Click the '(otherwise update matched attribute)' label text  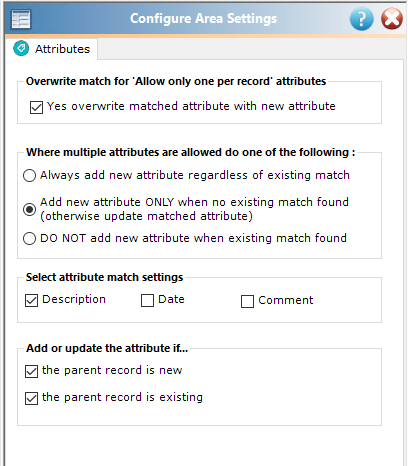(146, 216)
